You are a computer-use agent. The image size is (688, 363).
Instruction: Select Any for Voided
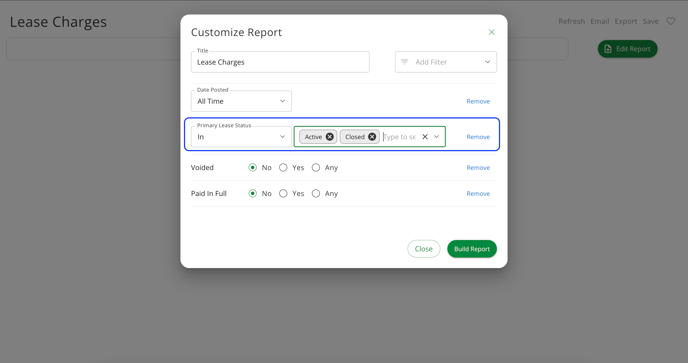click(315, 168)
